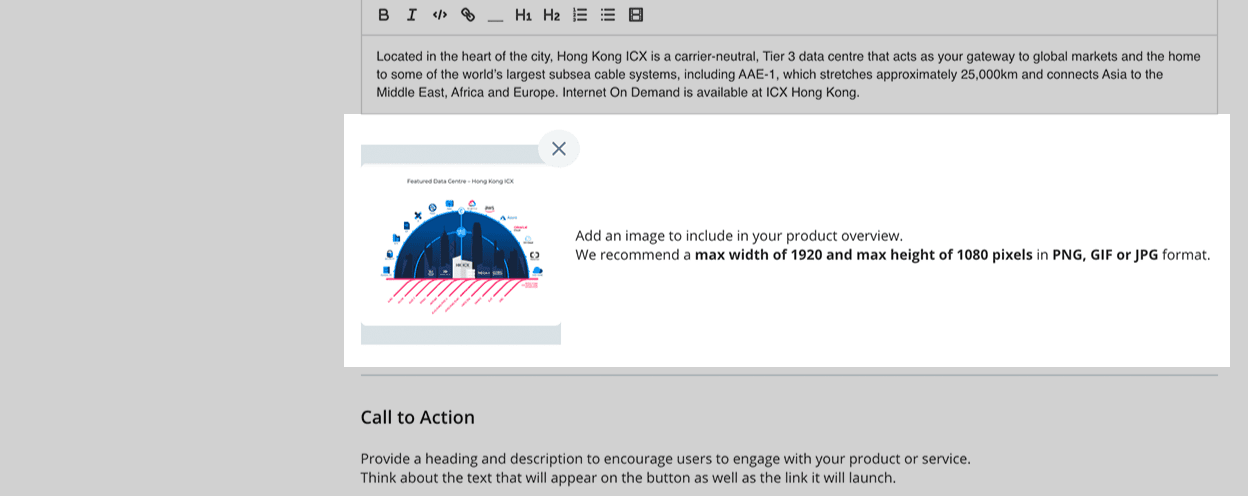
Task: Click the 'Call to Action' section heading
Action: coord(417,417)
